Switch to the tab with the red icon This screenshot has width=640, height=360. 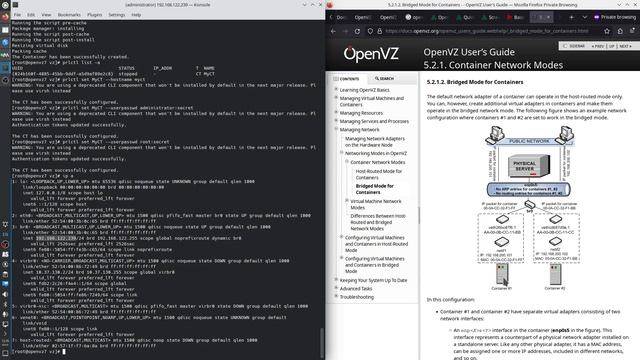pos(516,17)
